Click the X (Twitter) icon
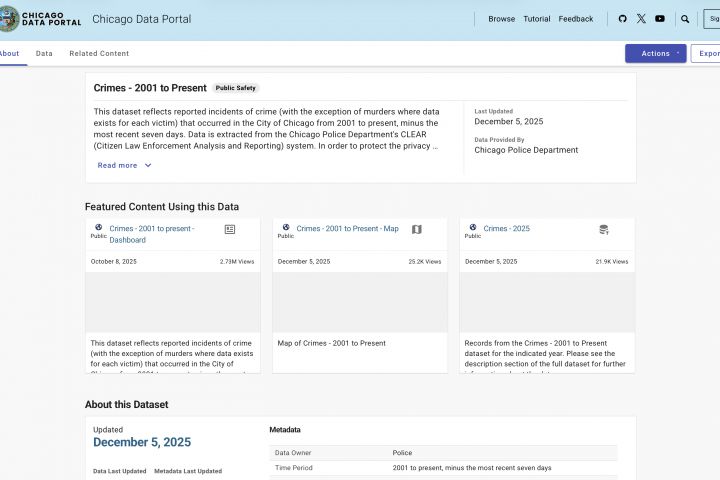720x480 pixels. [x=641, y=19]
